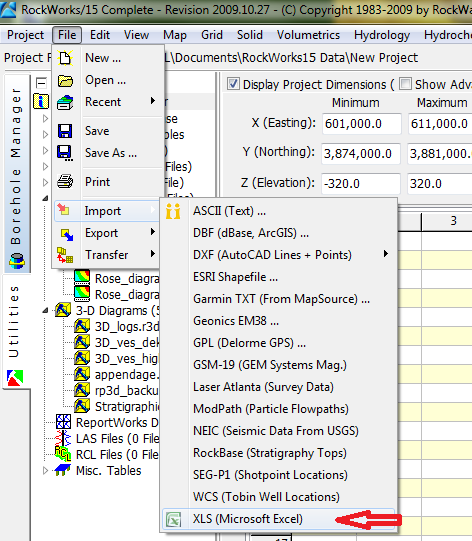Screen dimensions: 472x541
Task: Enable the Show Adv checkbox
Action: [405, 83]
